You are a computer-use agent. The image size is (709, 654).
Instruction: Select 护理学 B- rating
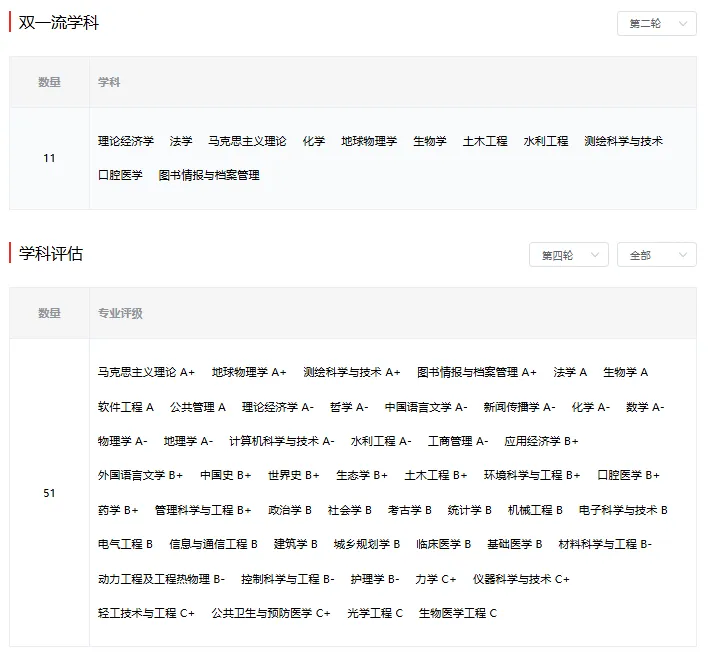pyautogui.click(x=375, y=579)
